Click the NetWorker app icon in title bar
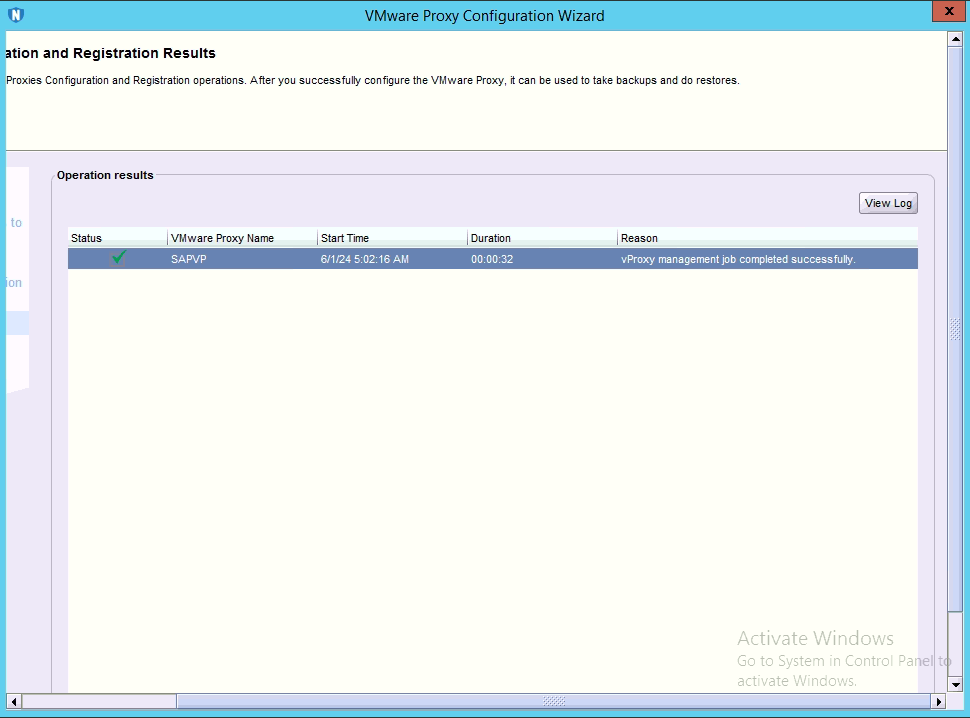Viewport: 970px width, 718px height. 15,15
